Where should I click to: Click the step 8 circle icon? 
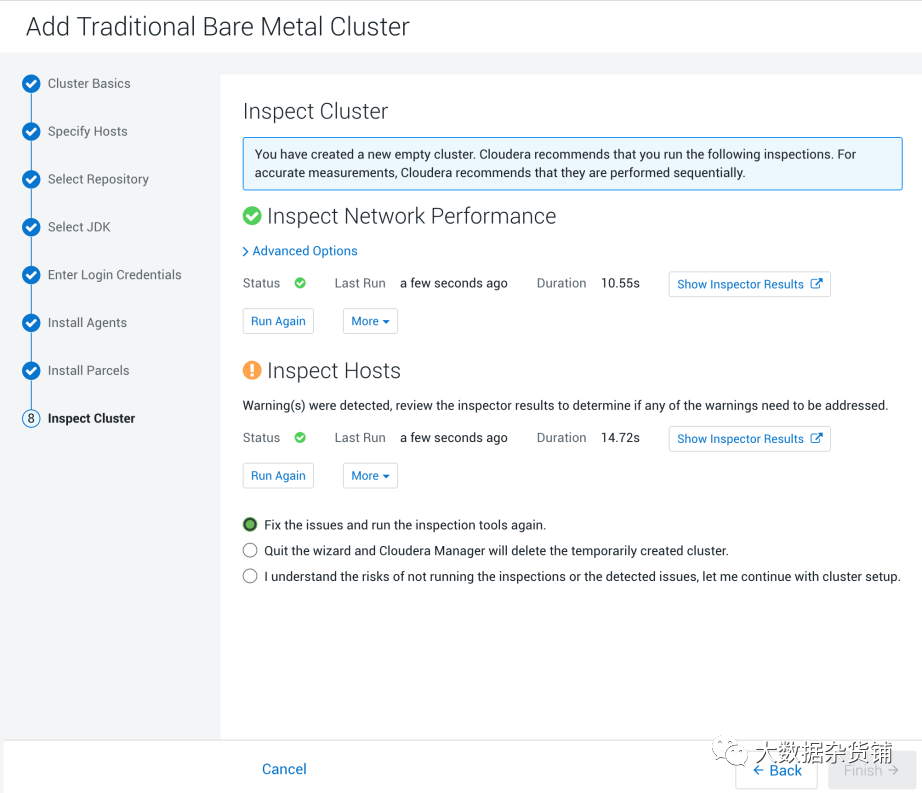[x=31, y=419]
